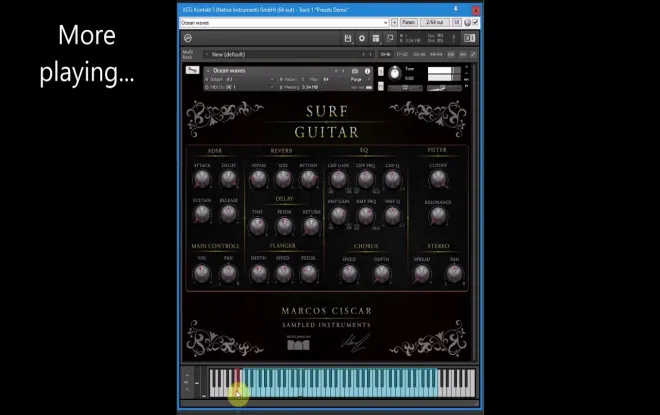Image resolution: width=660 pixels, height=415 pixels.
Task: Click the Release knob
Action: pos(229,214)
